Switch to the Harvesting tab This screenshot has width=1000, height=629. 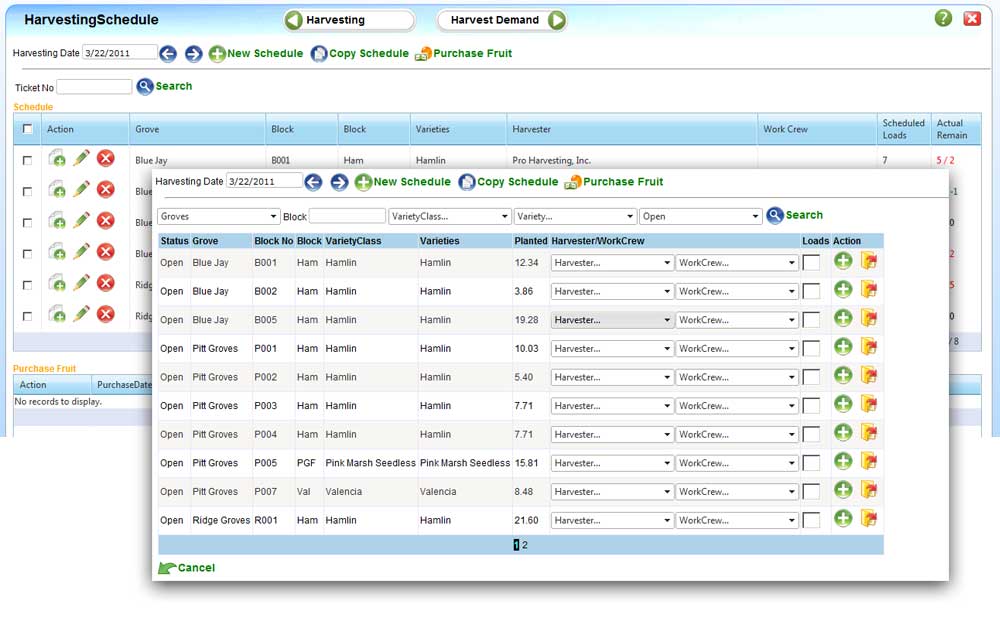(349, 20)
